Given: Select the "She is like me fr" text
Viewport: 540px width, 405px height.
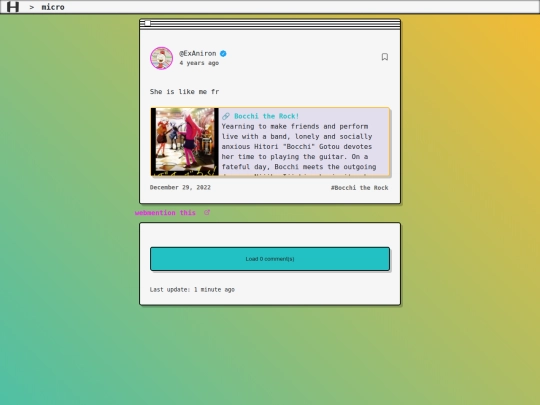Looking at the screenshot, I should pos(184,92).
